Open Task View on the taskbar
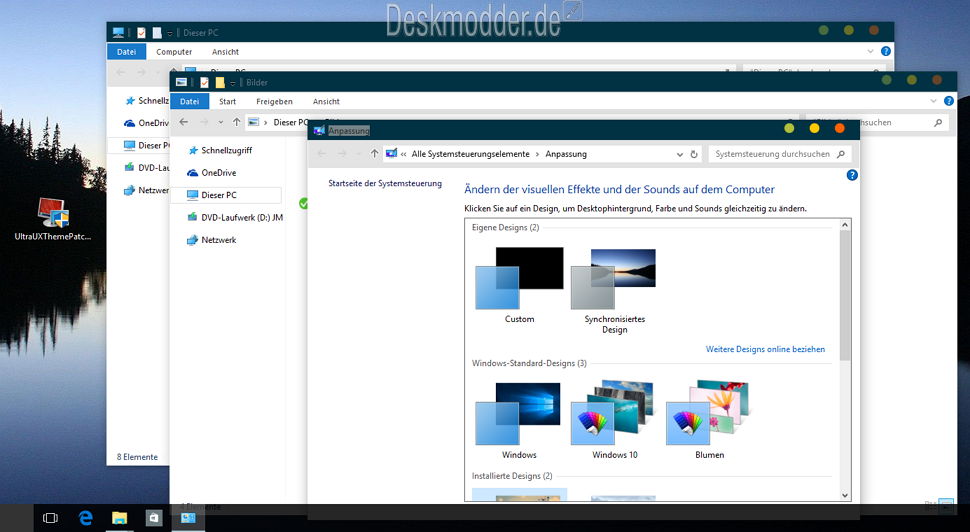Image resolution: width=970 pixels, height=532 pixels. tap(50, 518)
